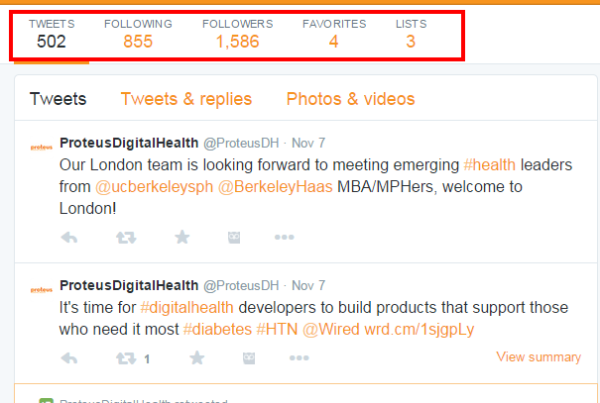Favorite the London team tweet with star
Viewport: 600px width, 403px height.
point(182,237)
